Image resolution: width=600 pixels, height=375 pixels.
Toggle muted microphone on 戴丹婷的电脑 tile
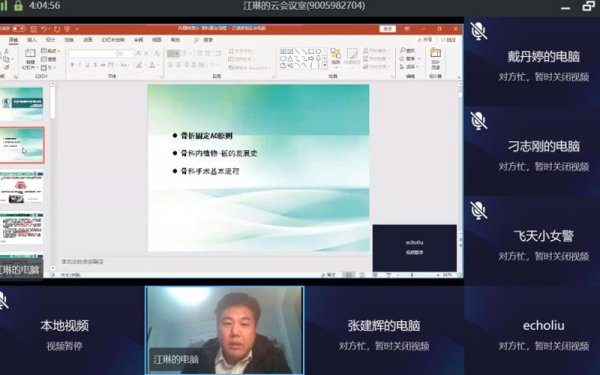tap(478, 31)
